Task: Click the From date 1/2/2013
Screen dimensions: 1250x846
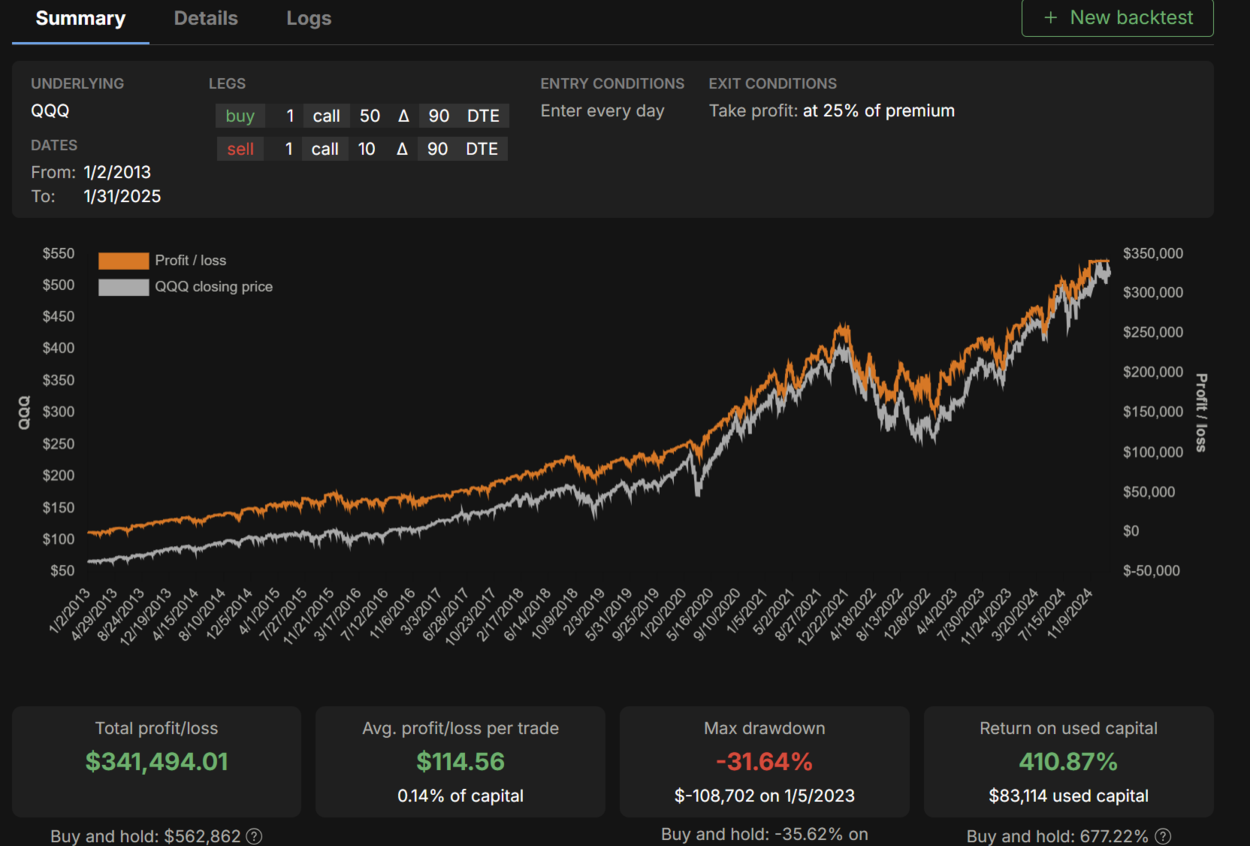Action: [117, 172]
